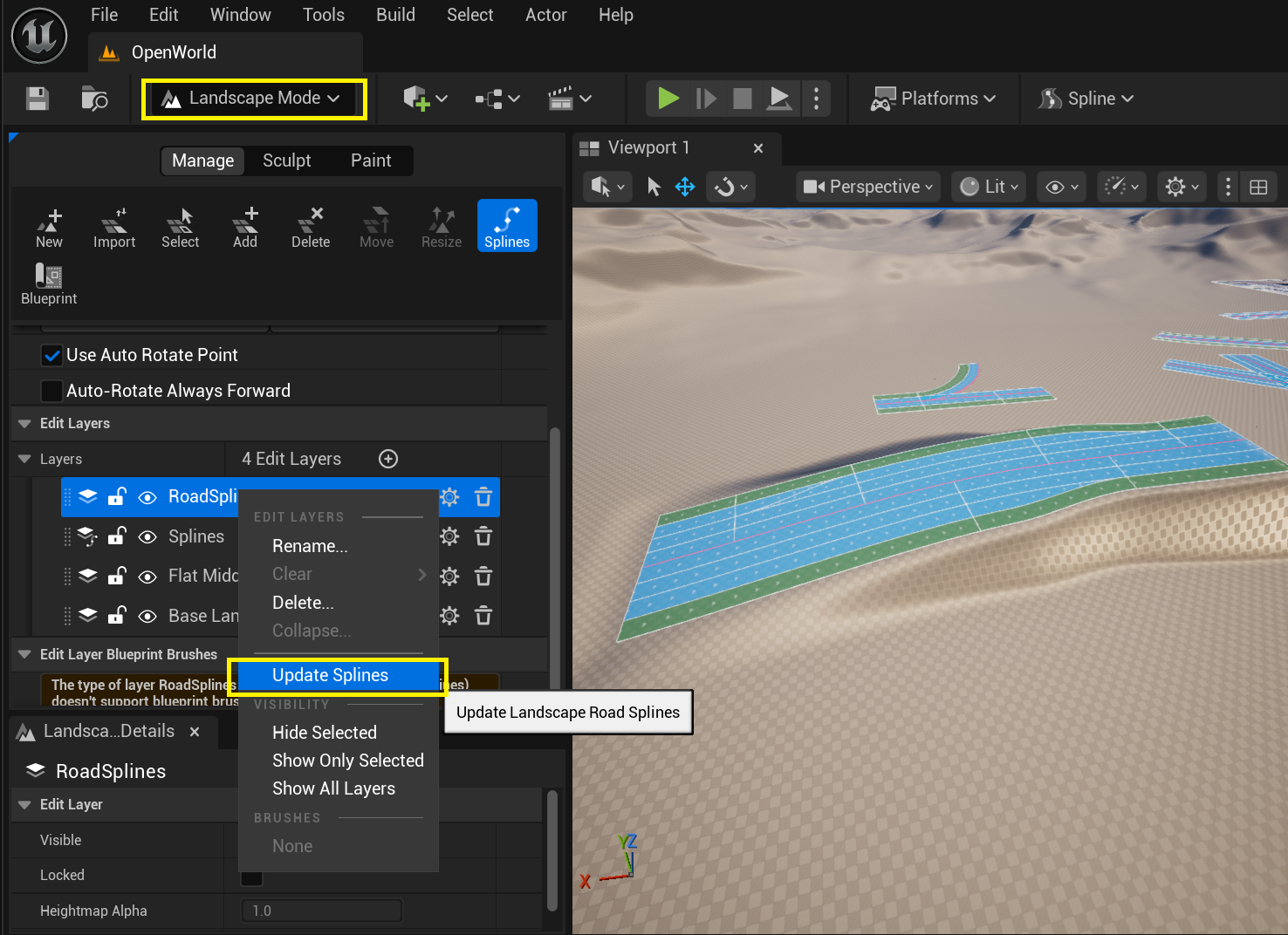Open settings gear for RoadSplines layer
This screenshot has width=1288, height=935.
coord(449,497)
